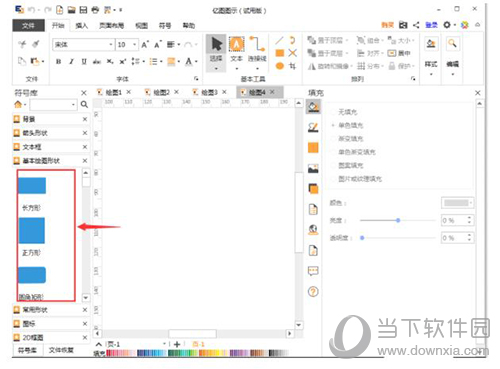Choose the line drawing tool

[x=279, y=40]
